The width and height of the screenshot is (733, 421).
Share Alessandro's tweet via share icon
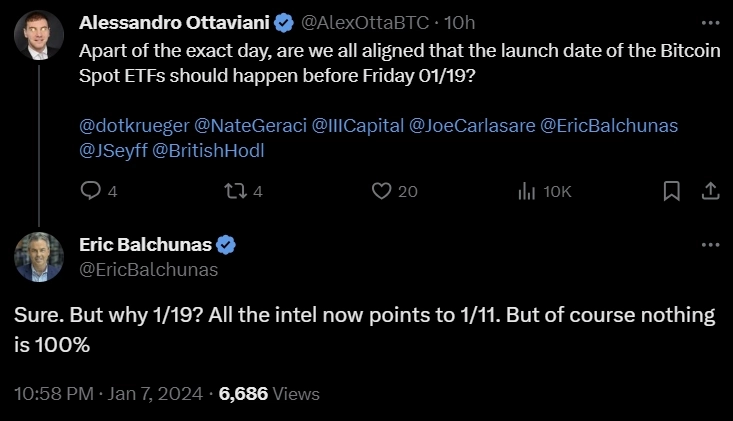[x=709, y=190]
